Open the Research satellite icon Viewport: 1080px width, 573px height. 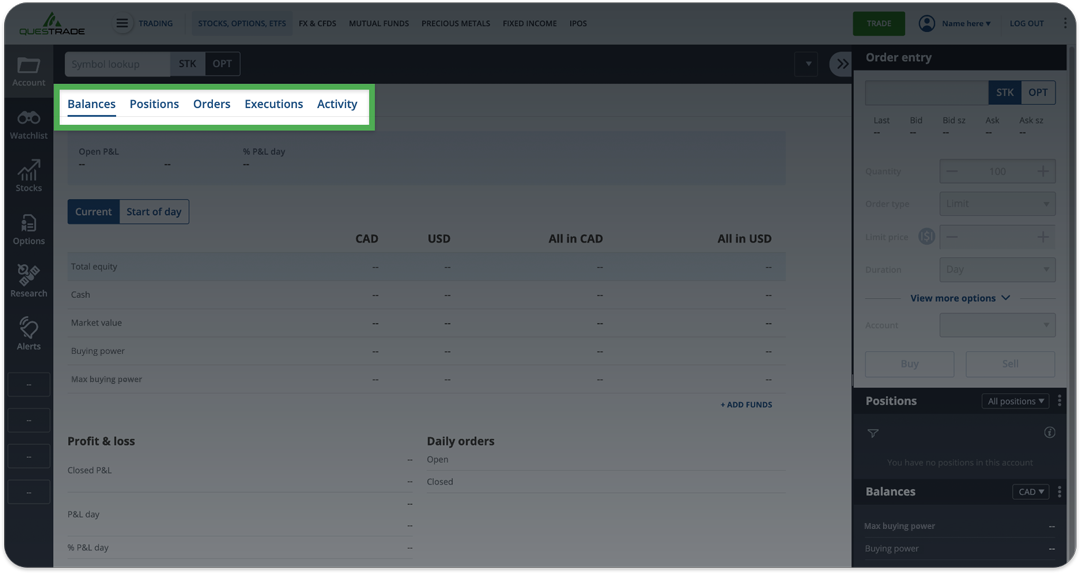coord(28,281)
